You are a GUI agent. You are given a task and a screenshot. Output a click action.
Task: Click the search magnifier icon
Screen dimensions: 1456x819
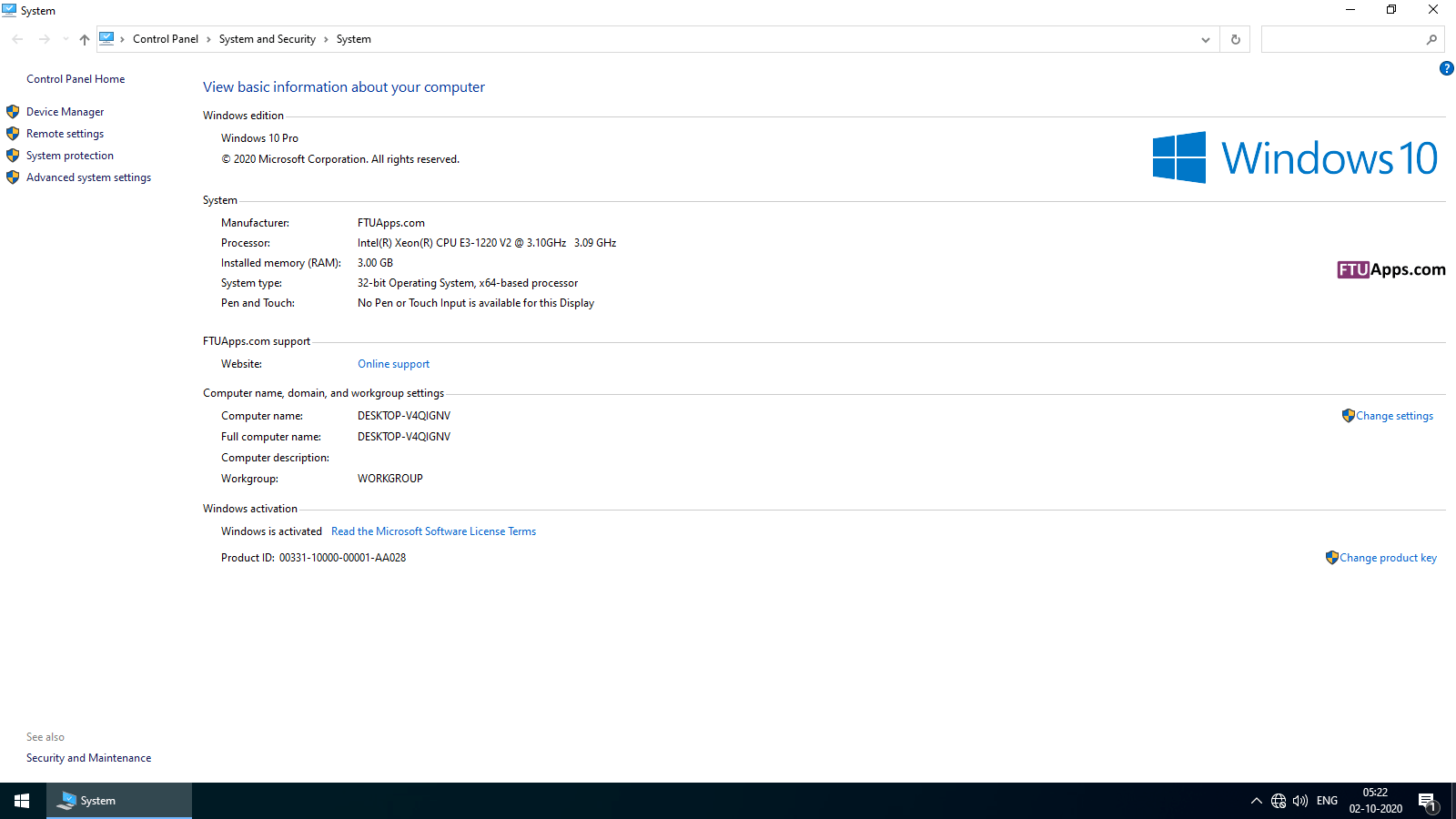[1431, 39]
